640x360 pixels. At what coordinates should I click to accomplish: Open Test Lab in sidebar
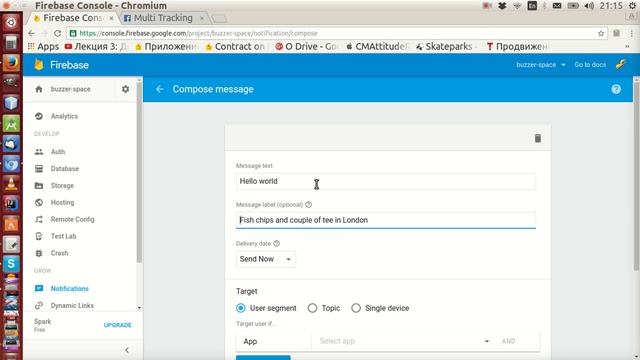tap(63, 236)
